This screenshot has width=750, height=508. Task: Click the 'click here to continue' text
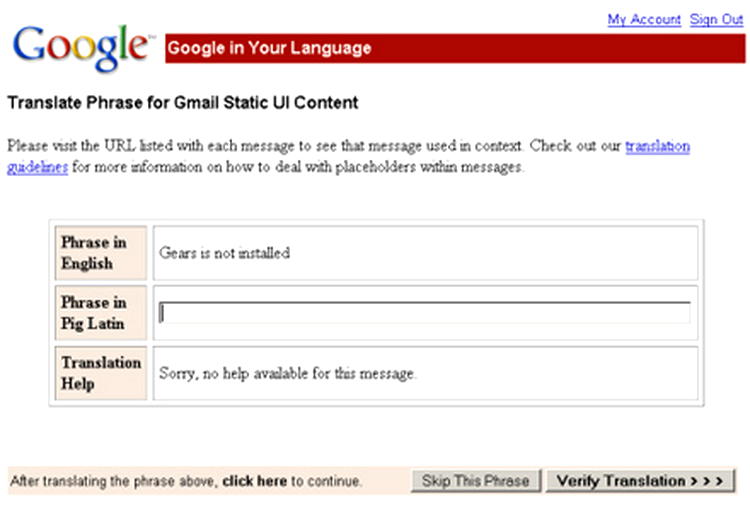point(291,481)
